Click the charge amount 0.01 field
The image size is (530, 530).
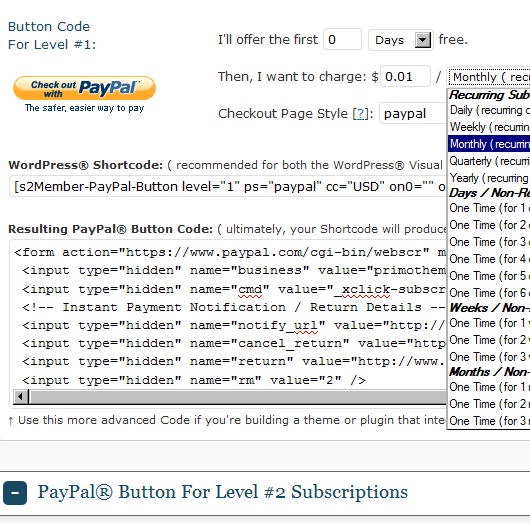[405, 77]
